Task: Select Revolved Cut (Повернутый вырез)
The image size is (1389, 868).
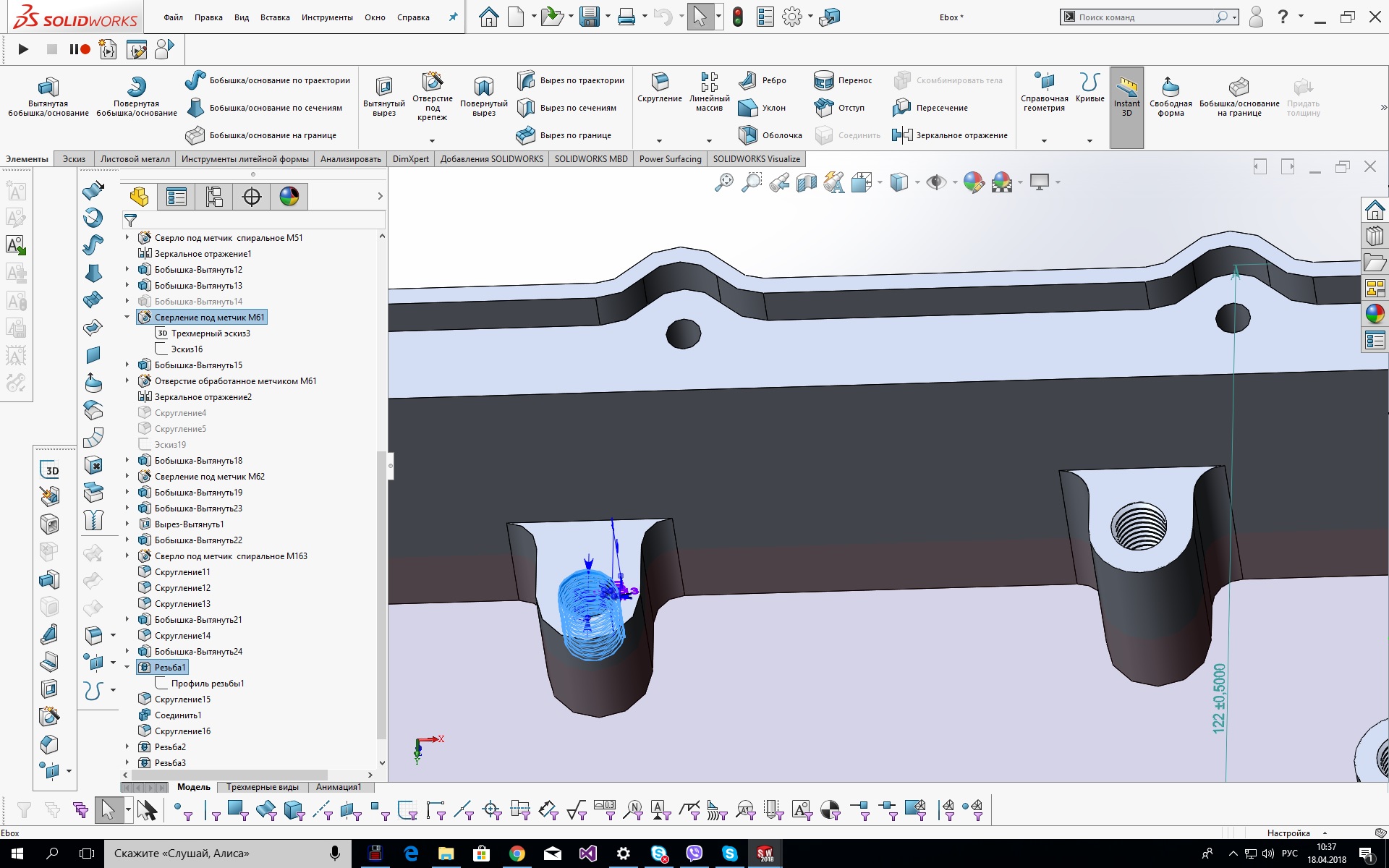Action: pos(484,96)
